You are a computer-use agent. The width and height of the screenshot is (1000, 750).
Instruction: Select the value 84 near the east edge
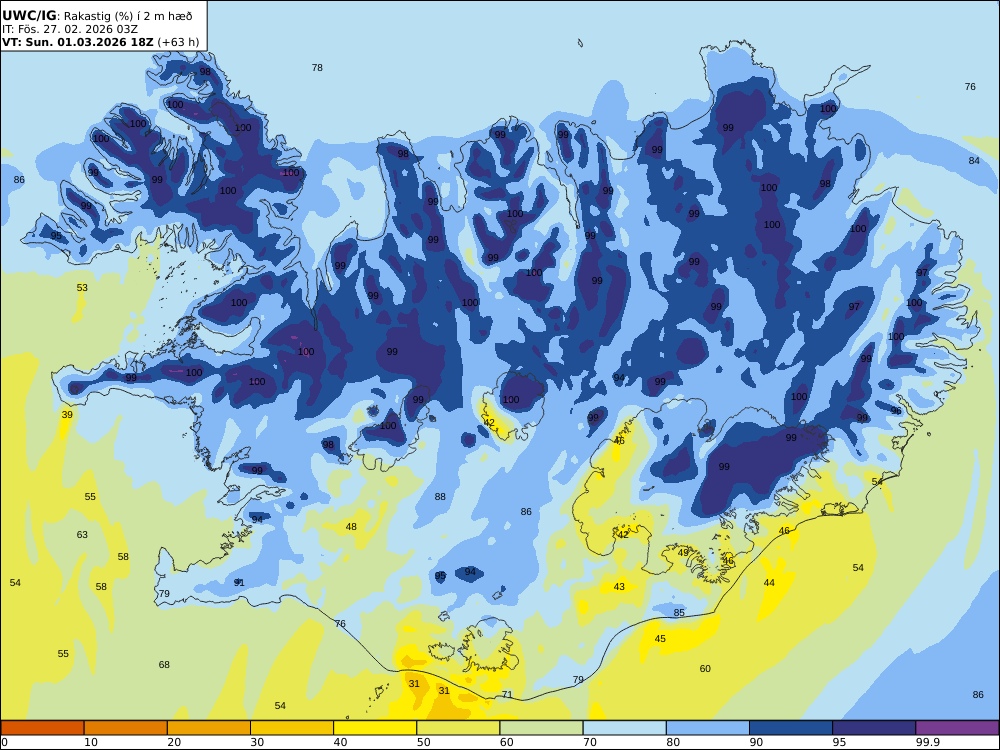pyautogui.click(x=974, y=161)
